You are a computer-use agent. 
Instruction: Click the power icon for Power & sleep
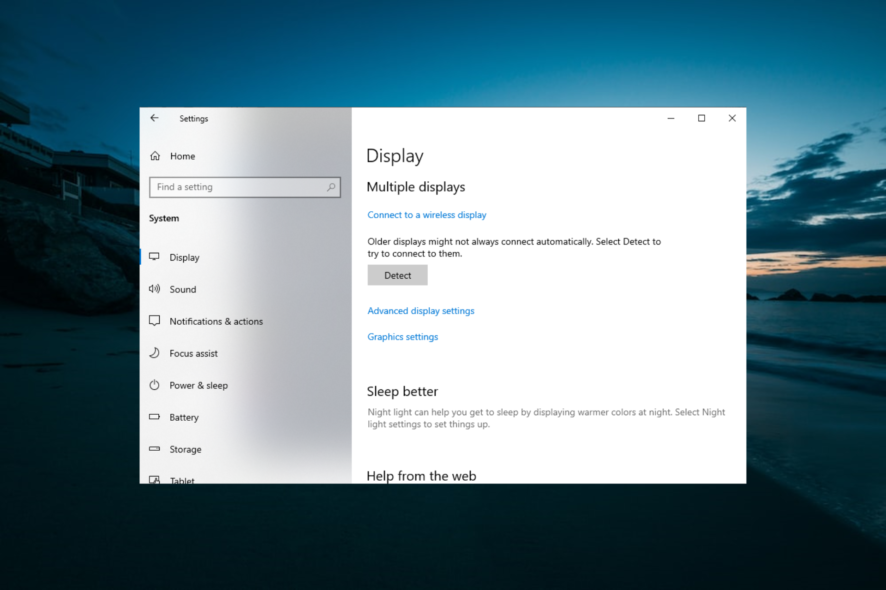pyautogui.click(x=154, y=385)
